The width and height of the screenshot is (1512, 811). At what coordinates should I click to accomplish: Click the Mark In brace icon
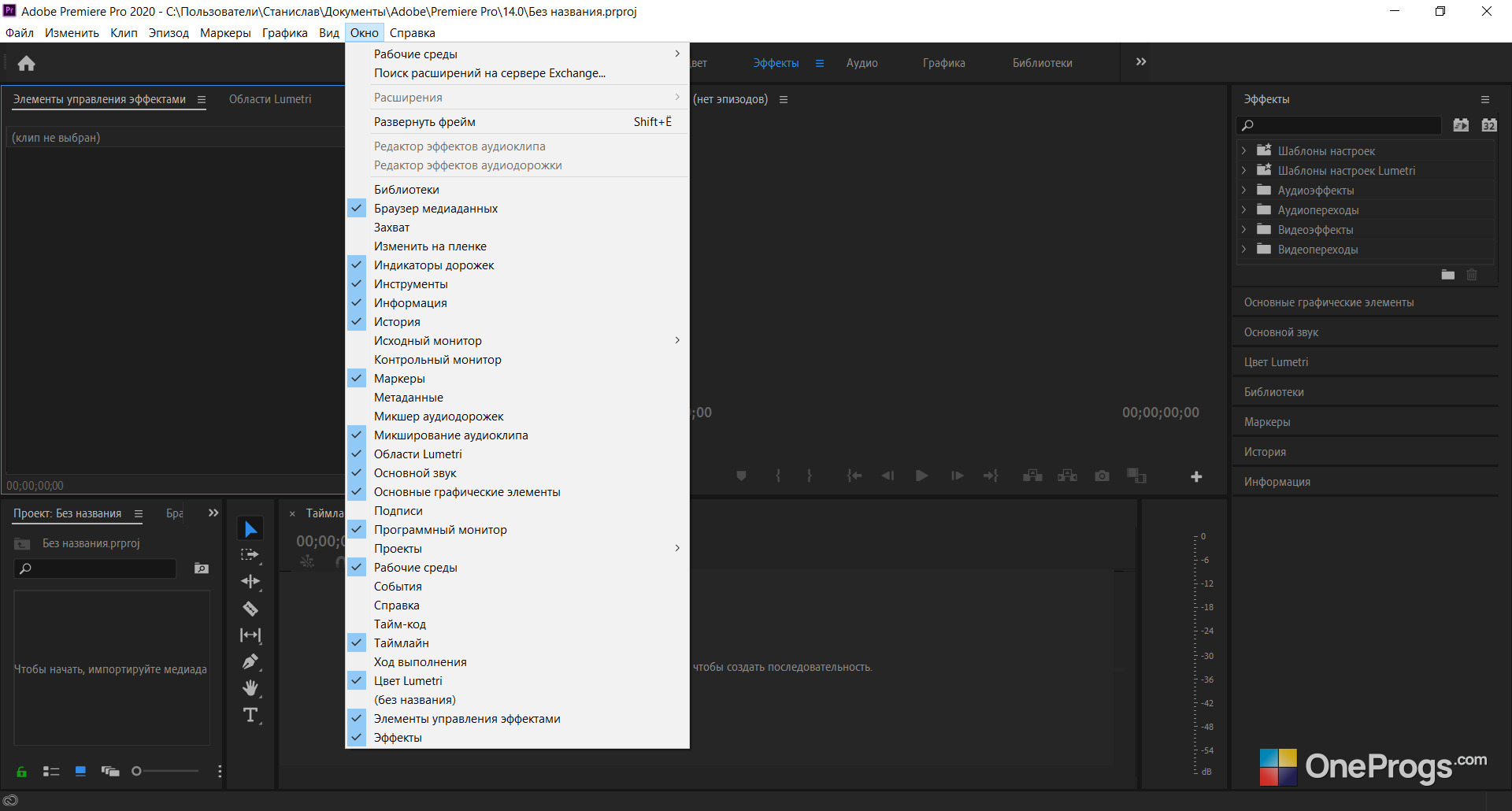778,476
